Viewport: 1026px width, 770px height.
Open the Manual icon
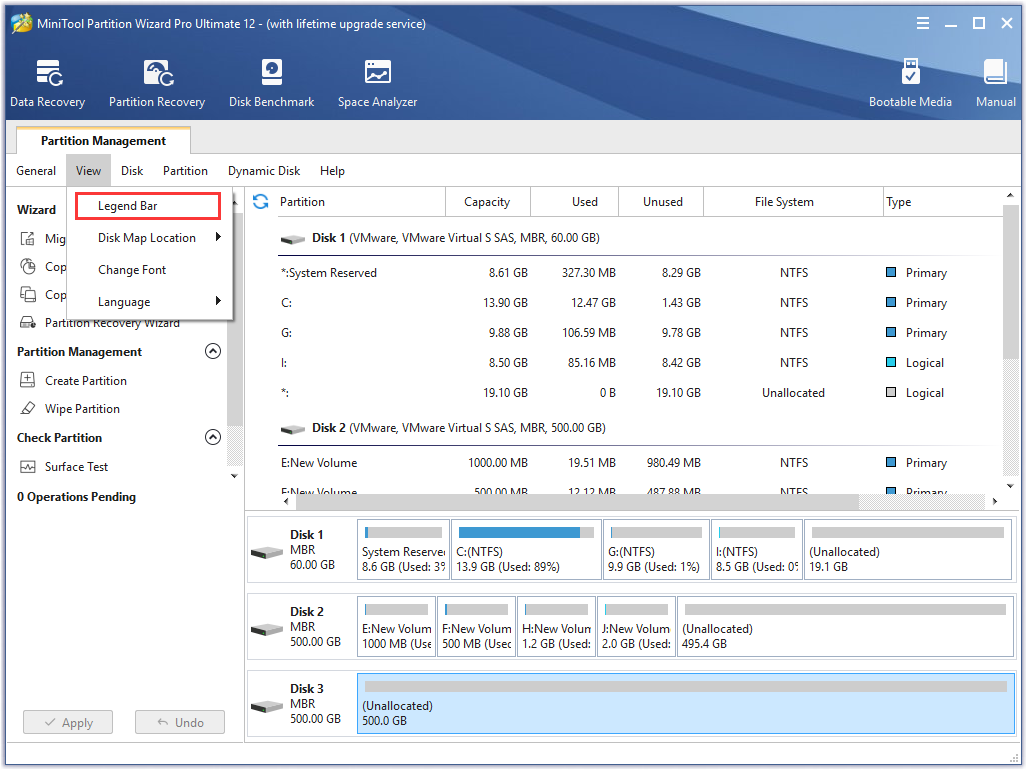tap(995, 84)
